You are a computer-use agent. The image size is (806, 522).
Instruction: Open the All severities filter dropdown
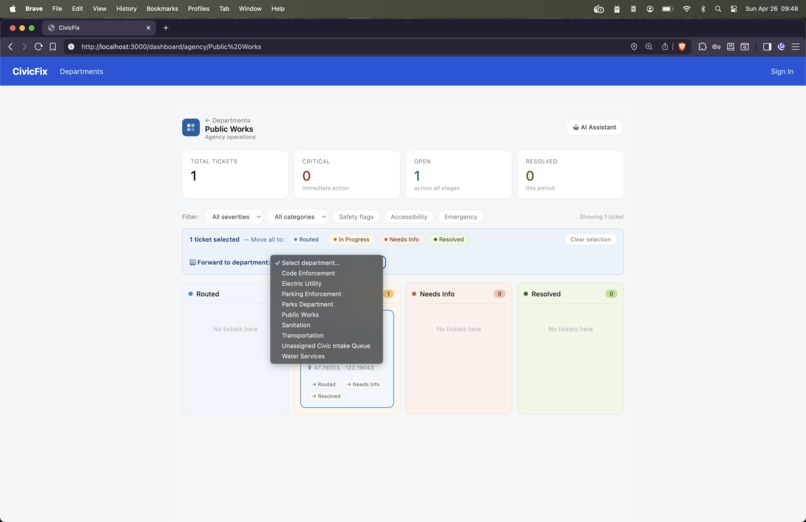point(236,217)
